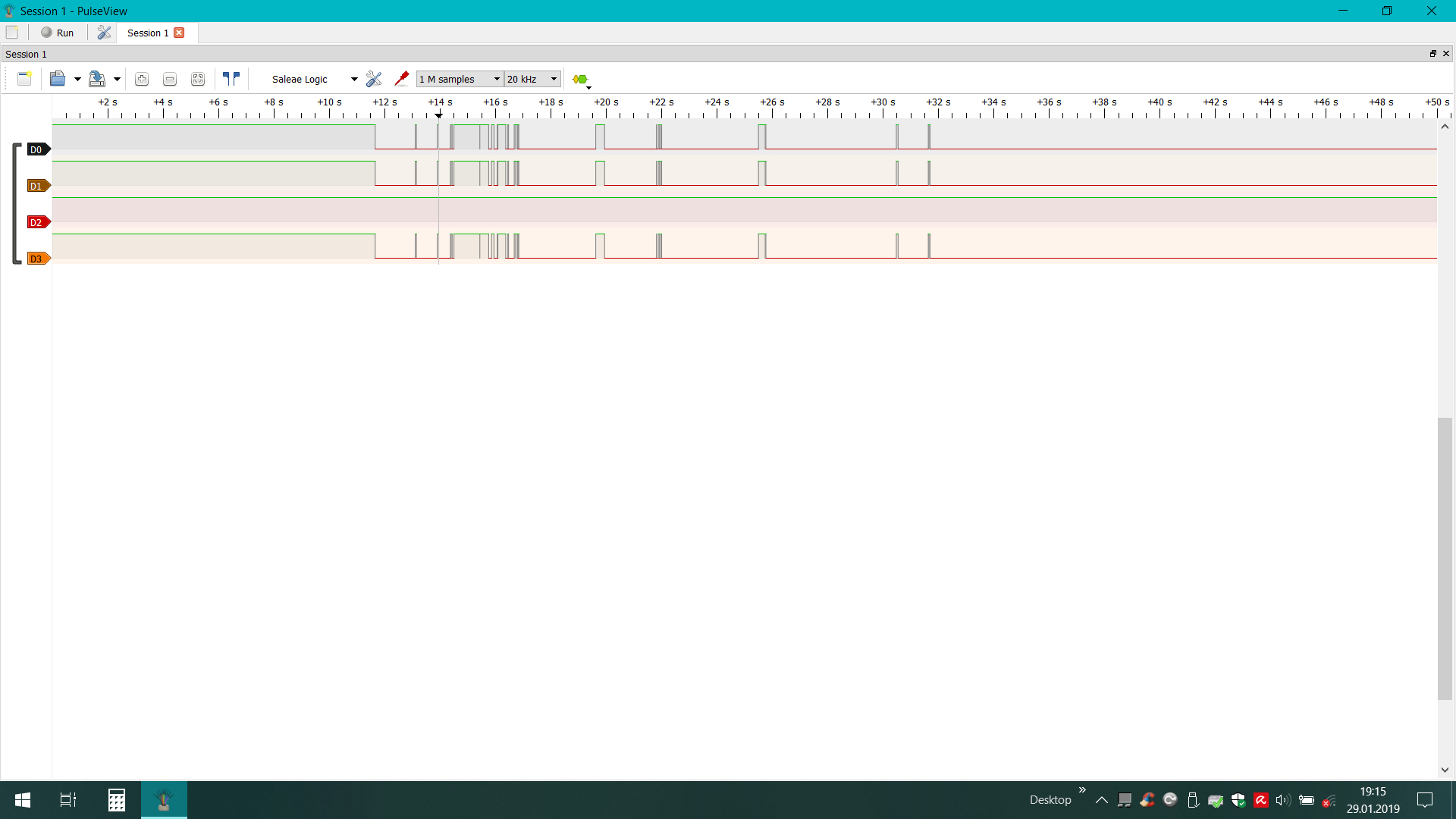Click new view icon in session toolbar
The height and width of the screenshot is (819, 1456).
[24, 79]
